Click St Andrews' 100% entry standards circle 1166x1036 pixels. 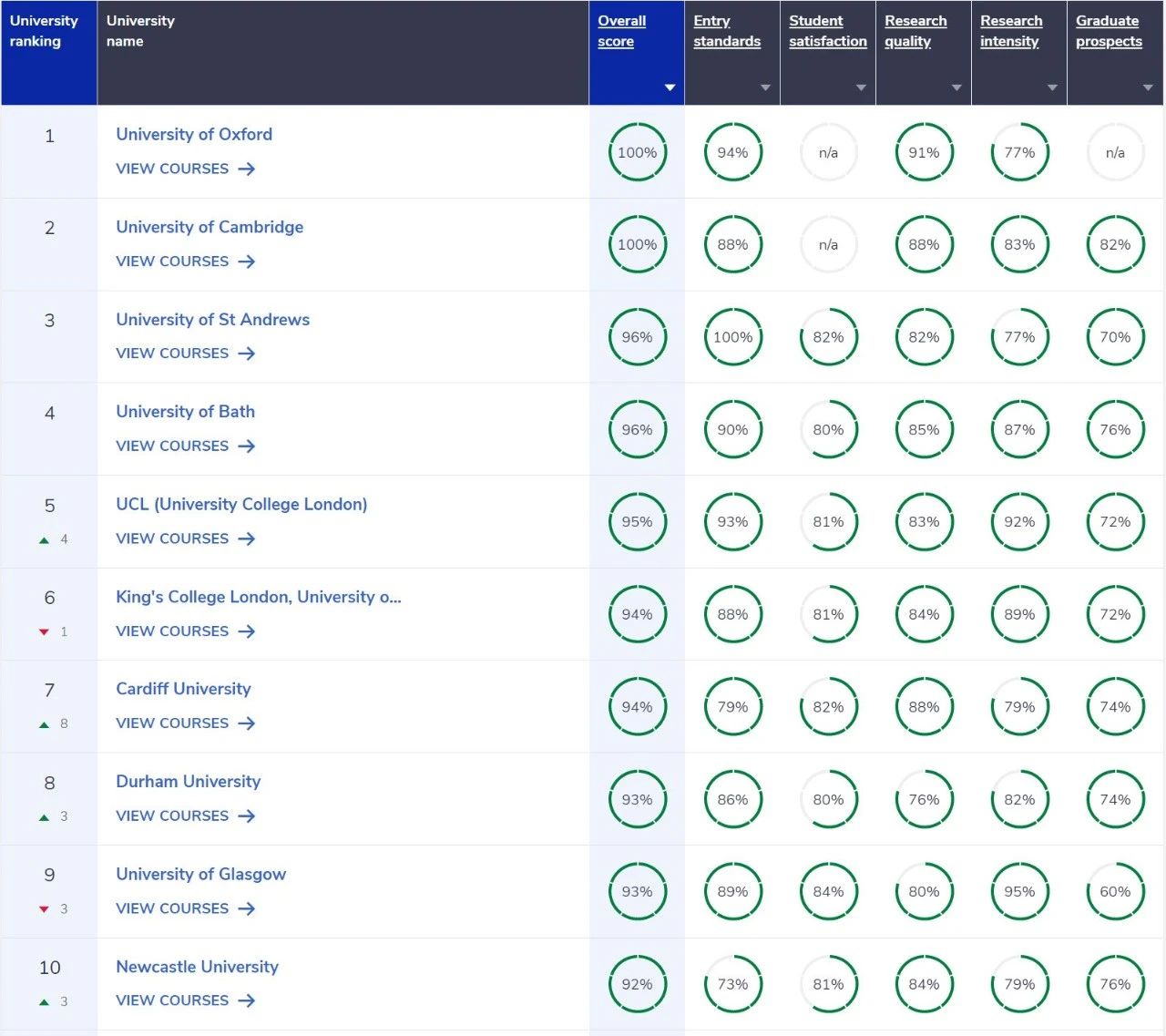point(732,337)
